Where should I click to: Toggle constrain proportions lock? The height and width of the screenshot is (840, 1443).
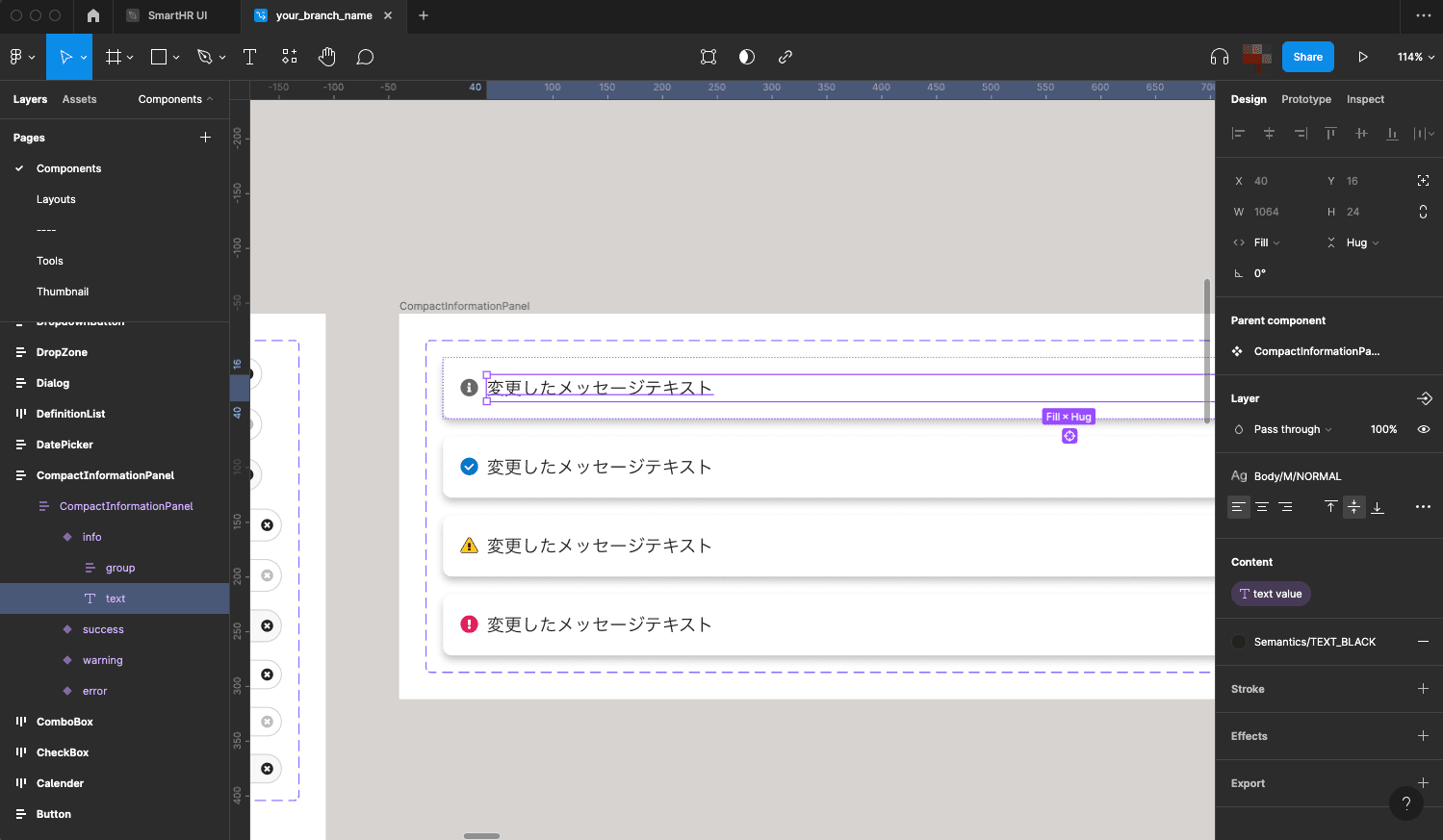(1423, 212)
